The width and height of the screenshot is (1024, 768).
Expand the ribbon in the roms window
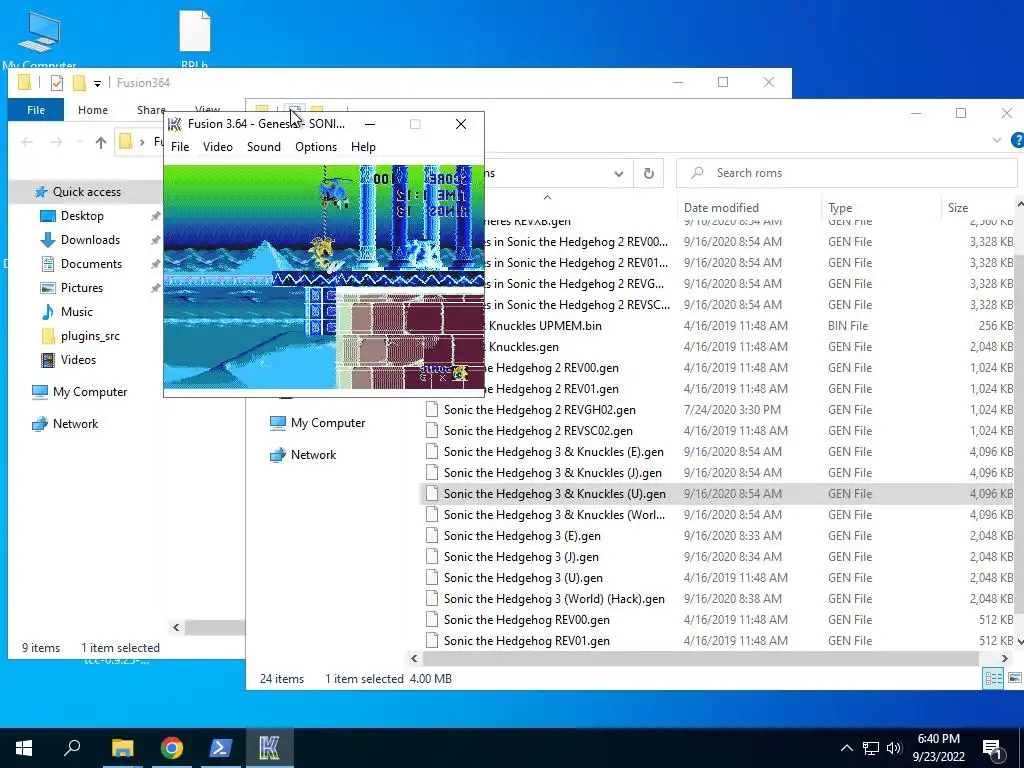[997, 140]
